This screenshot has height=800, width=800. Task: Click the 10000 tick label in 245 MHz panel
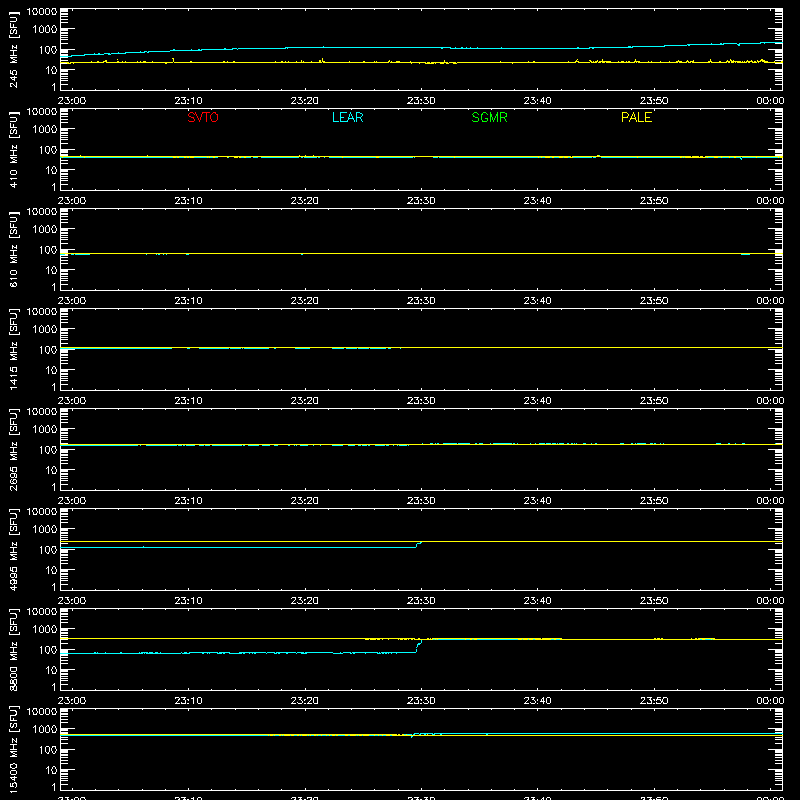click(x=42, y=12)
